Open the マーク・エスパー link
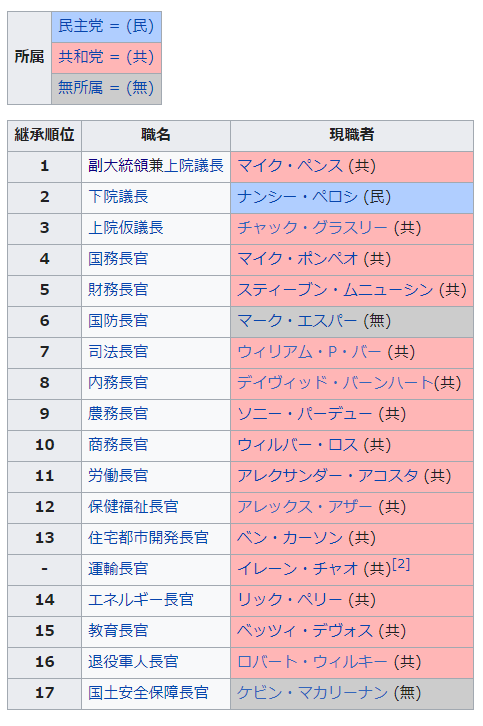The image size is (483, 726). (x=298, y=321)
